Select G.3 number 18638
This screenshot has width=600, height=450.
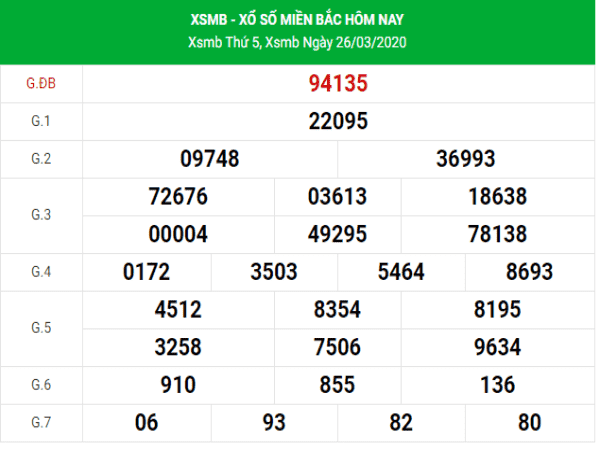498,196
